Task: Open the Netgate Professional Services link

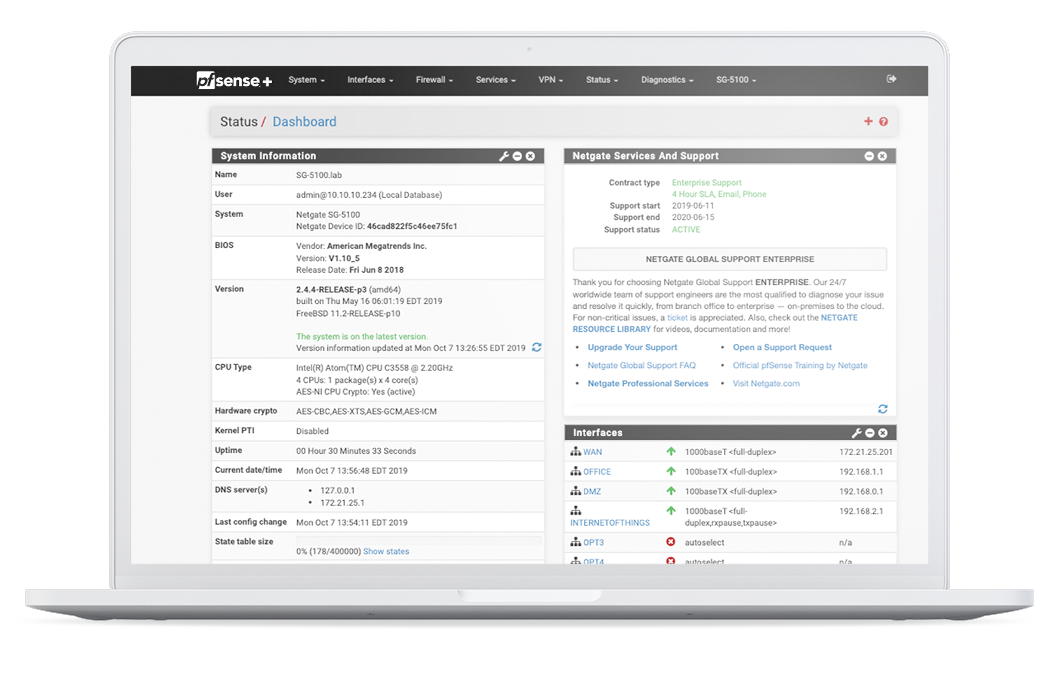Action: coord(648,384)
